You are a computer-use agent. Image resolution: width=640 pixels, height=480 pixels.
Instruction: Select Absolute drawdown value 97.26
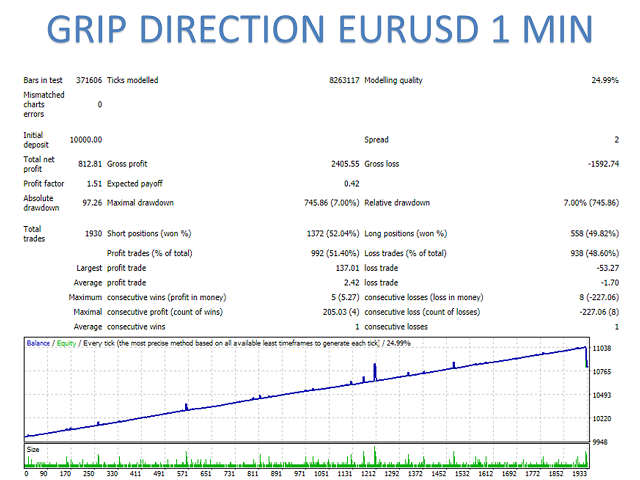tap(92, 203)
